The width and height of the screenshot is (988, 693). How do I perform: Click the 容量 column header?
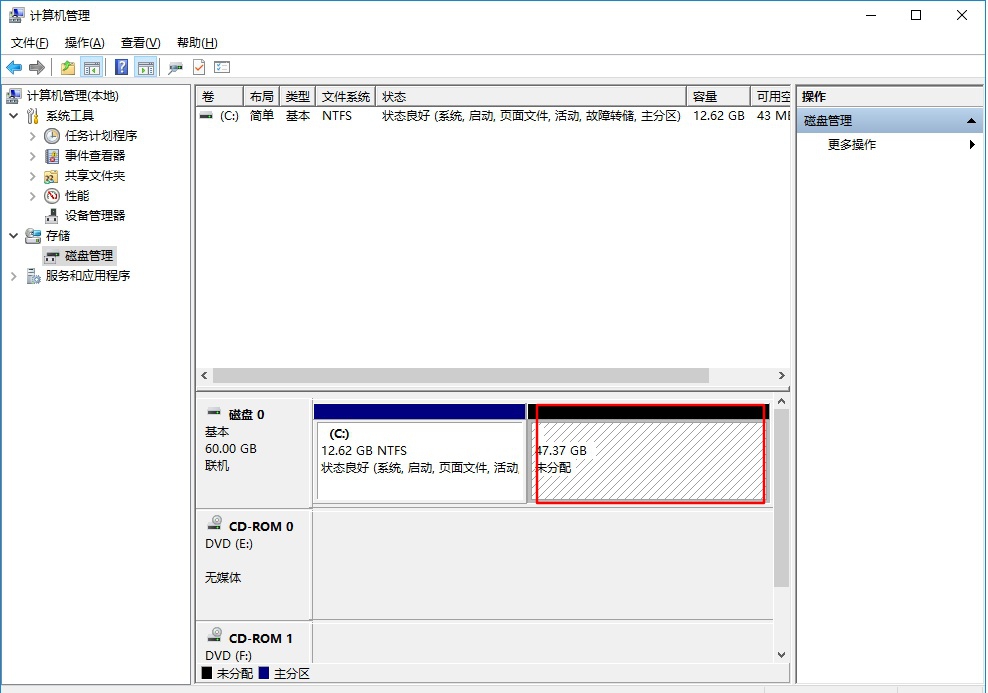717,96
